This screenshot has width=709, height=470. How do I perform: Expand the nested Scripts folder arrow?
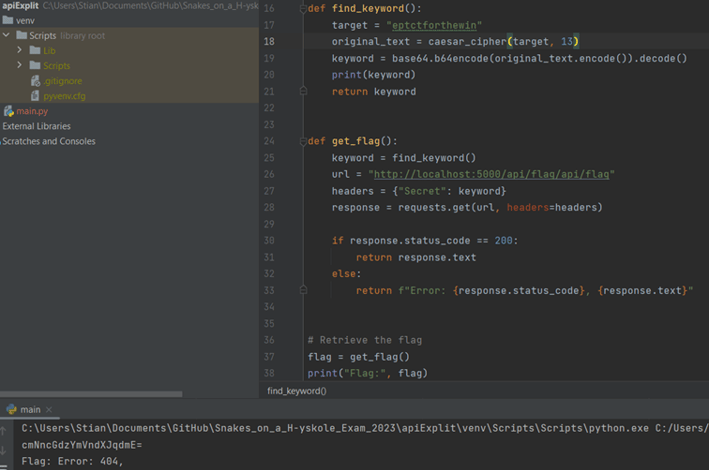click(x=19, y=65)
